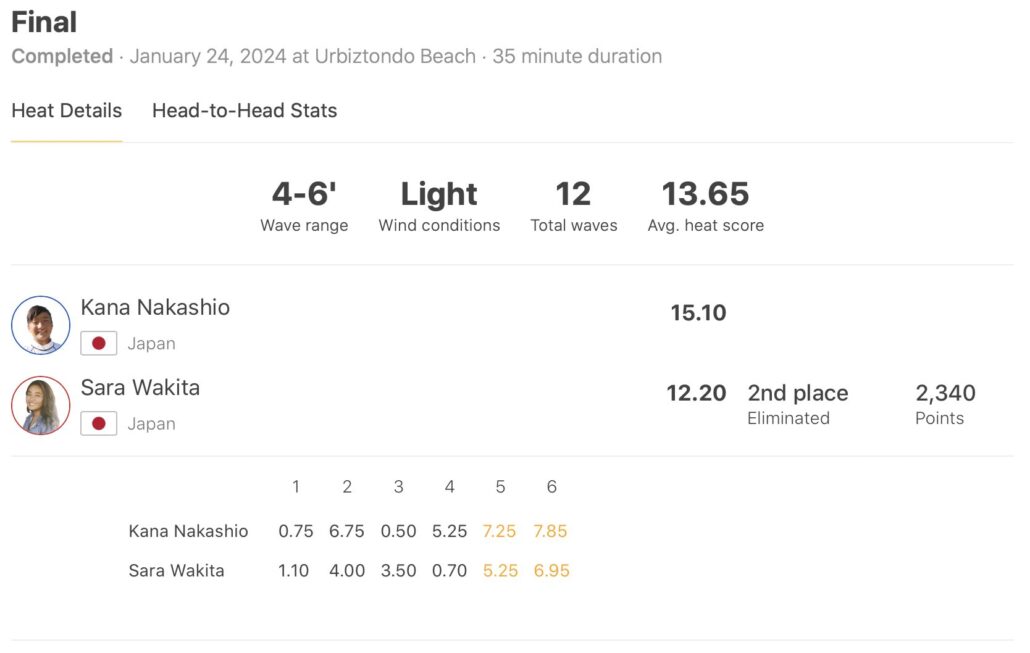Click the 13.65 average heat score stat
Viewport: 1030px width, 653px height.
(705, 194)
